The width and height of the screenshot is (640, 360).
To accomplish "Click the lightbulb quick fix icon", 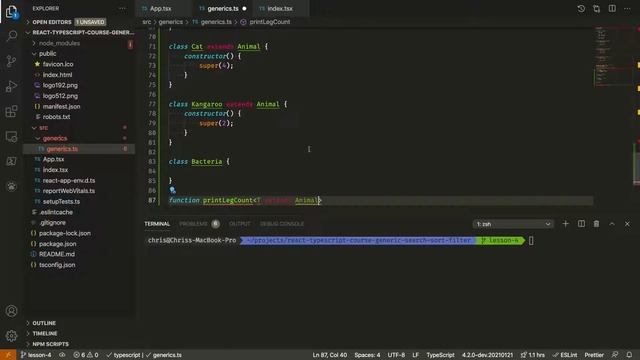I will coord(172,190).
